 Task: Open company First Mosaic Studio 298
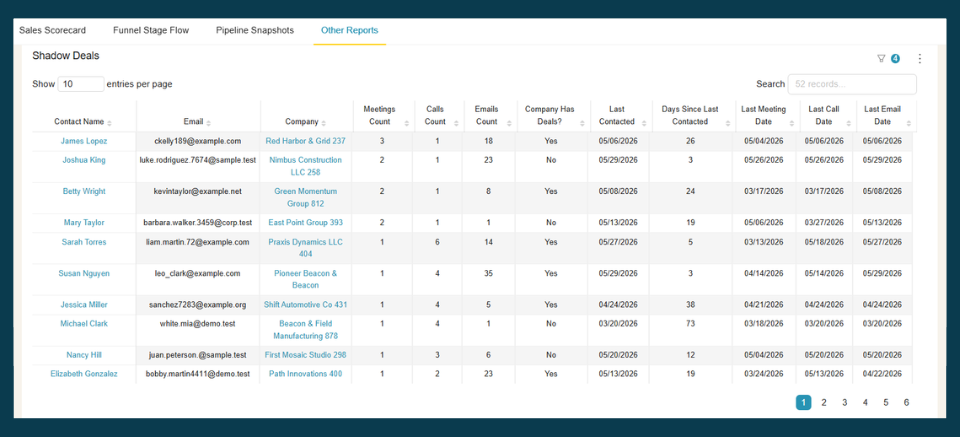[x=306, y=355]
